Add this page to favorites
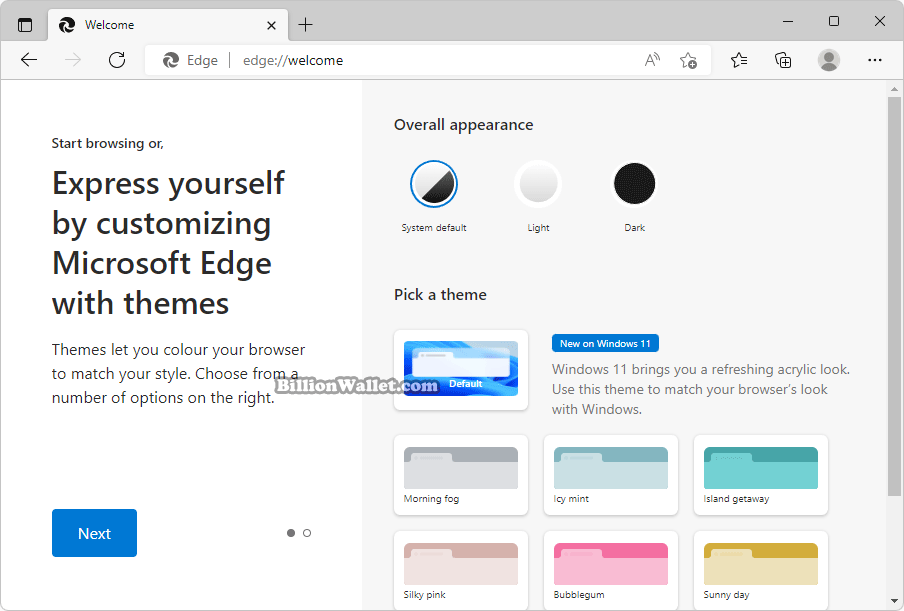Image resolution: width=904 pixels, height=611 pixels. click(x=688, y=60)
